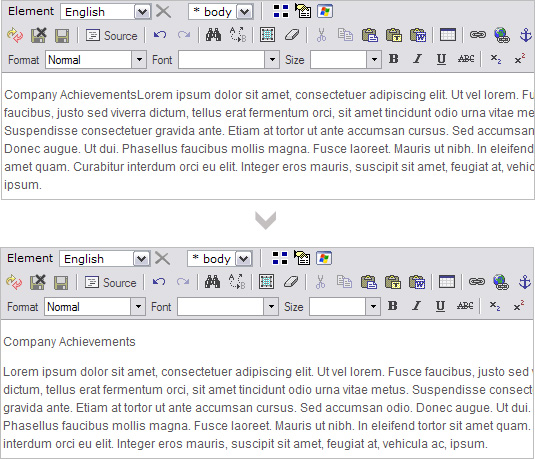Image resolution: width=535 pixels, height=459 pixels.
Task: Click the Source button in the lower editor
Action: [x=111, y=283]
